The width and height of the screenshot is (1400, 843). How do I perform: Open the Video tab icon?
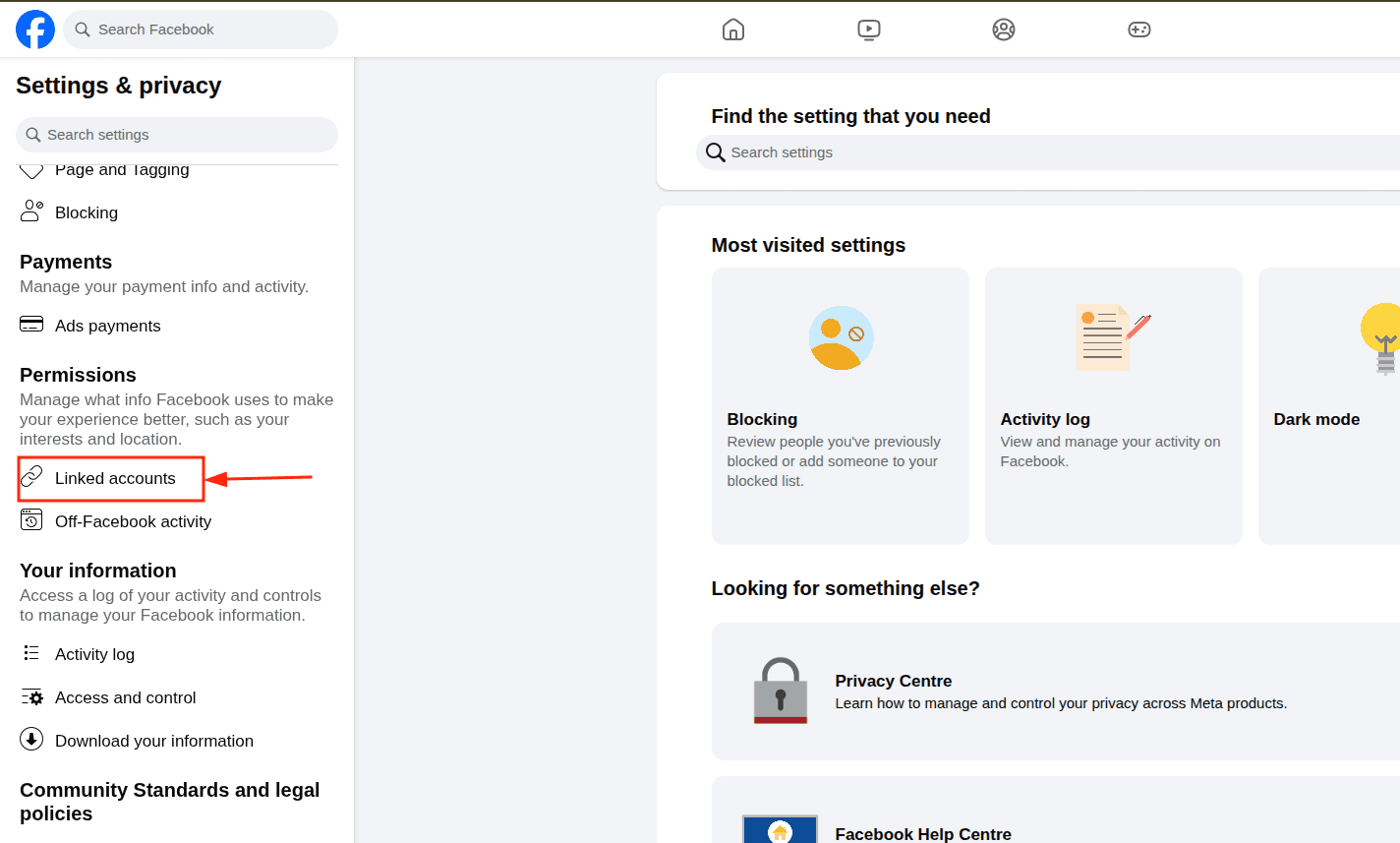869,30
